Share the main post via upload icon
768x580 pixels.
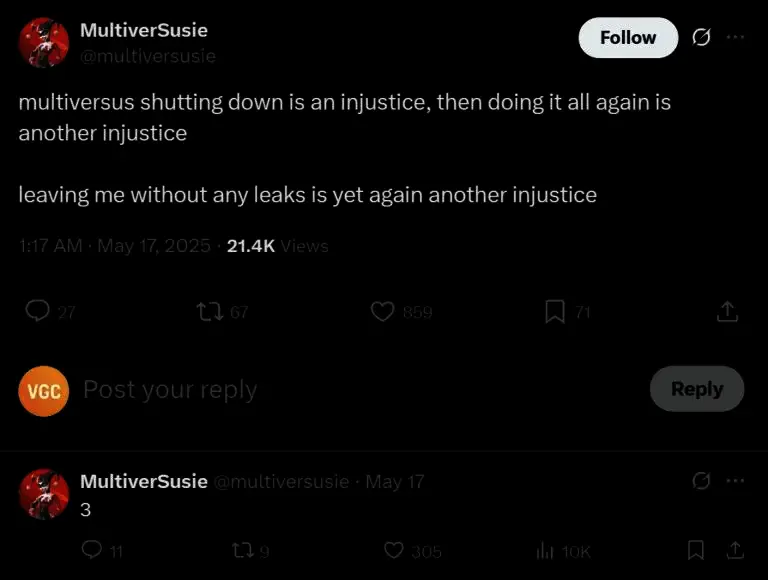coord(728,312)
